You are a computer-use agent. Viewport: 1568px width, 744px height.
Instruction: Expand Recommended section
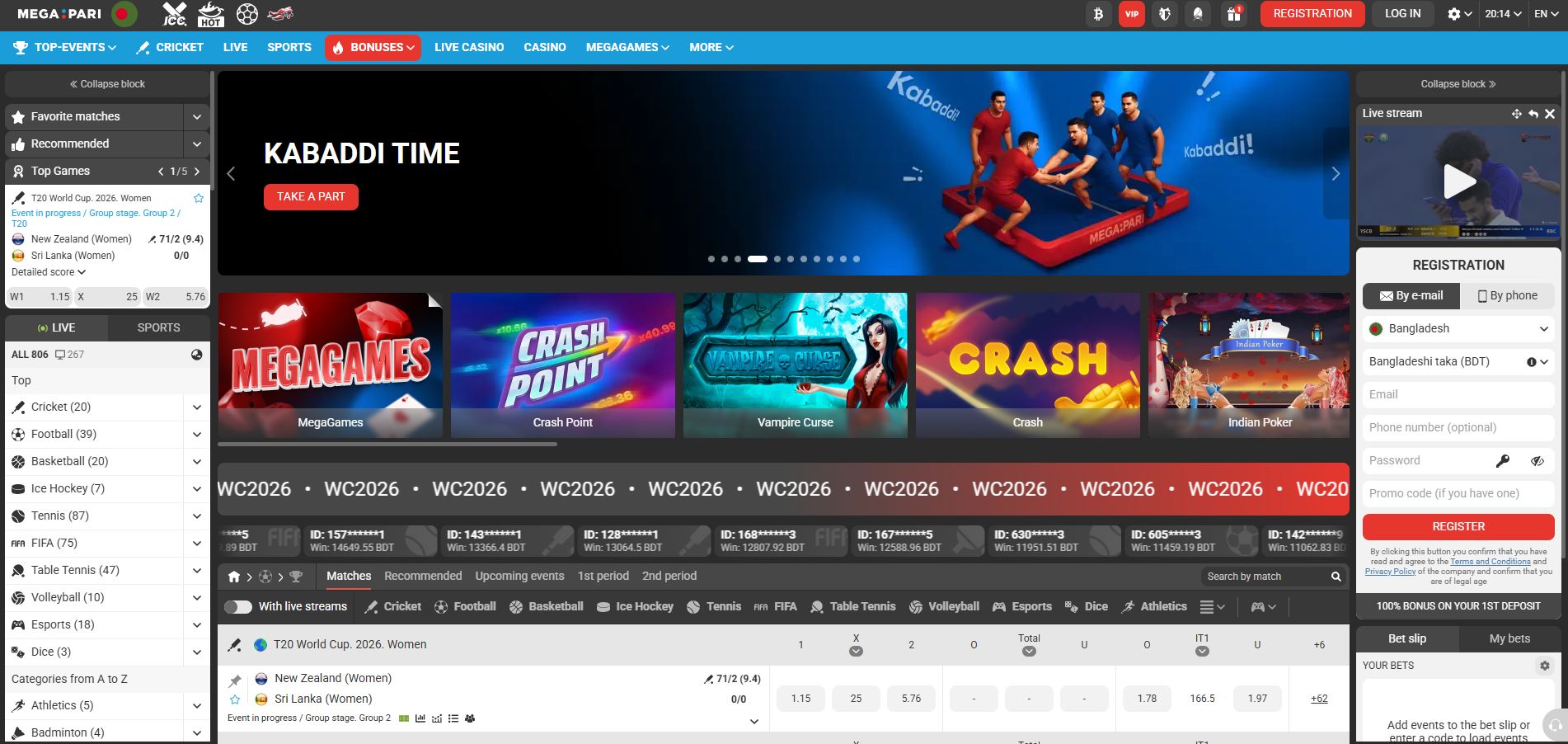pos(196,144)
